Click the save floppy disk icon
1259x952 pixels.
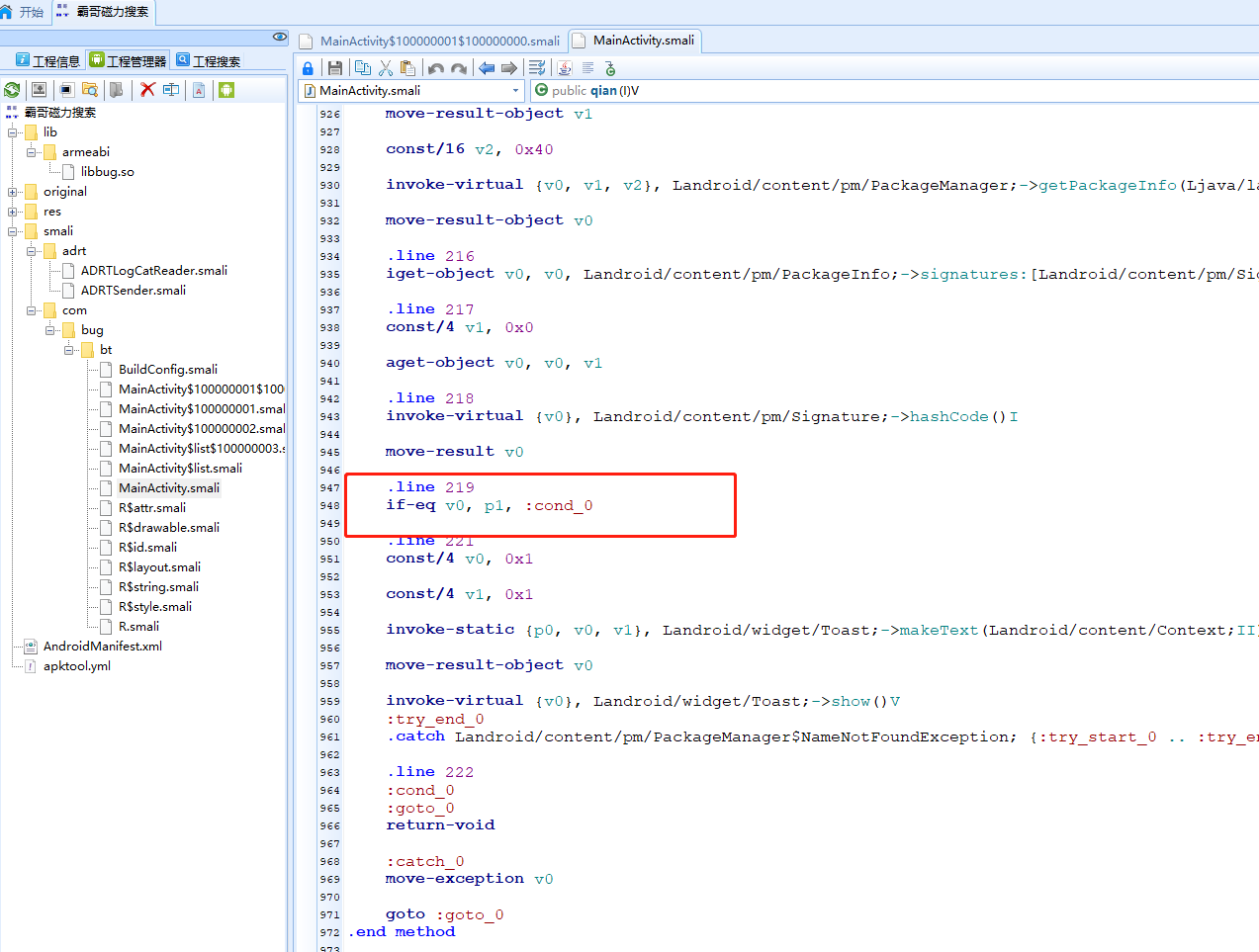(x=335, y=68)
